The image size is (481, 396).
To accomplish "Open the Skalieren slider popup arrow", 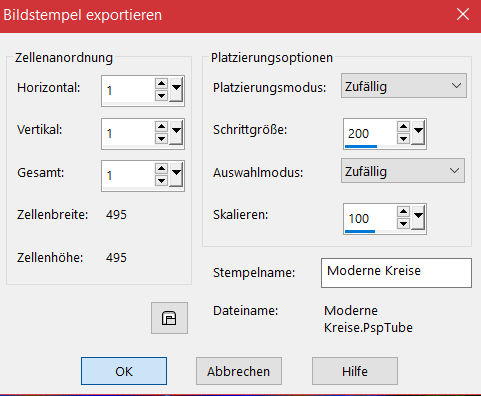I will click(x=418, y=217).
